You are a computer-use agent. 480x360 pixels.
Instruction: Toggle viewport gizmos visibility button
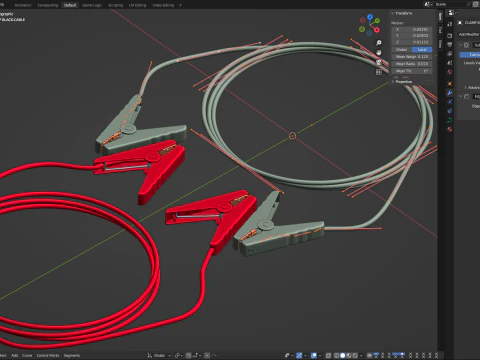(x=299, y=355)
